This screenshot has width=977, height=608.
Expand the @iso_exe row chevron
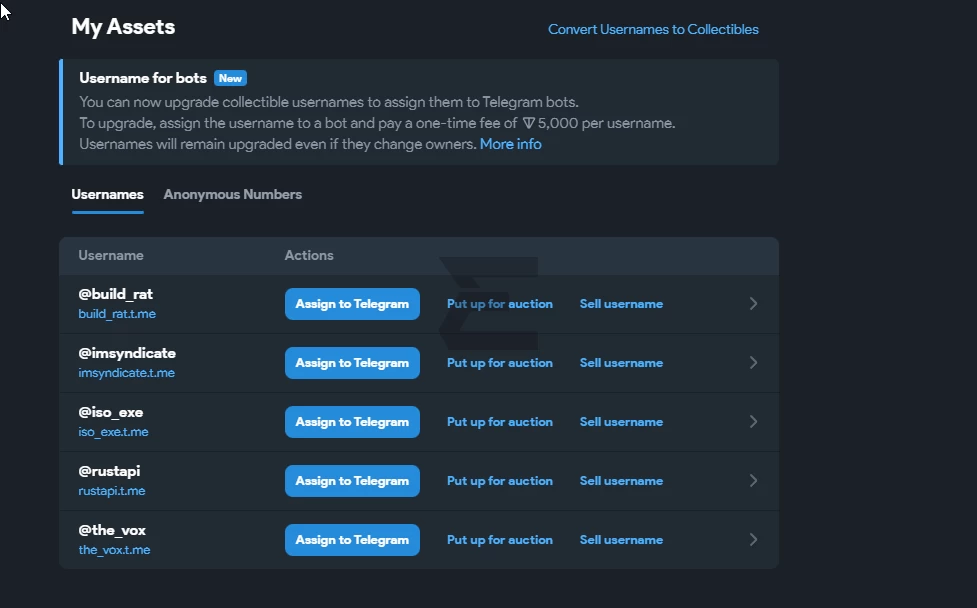(x=753, y=422)
